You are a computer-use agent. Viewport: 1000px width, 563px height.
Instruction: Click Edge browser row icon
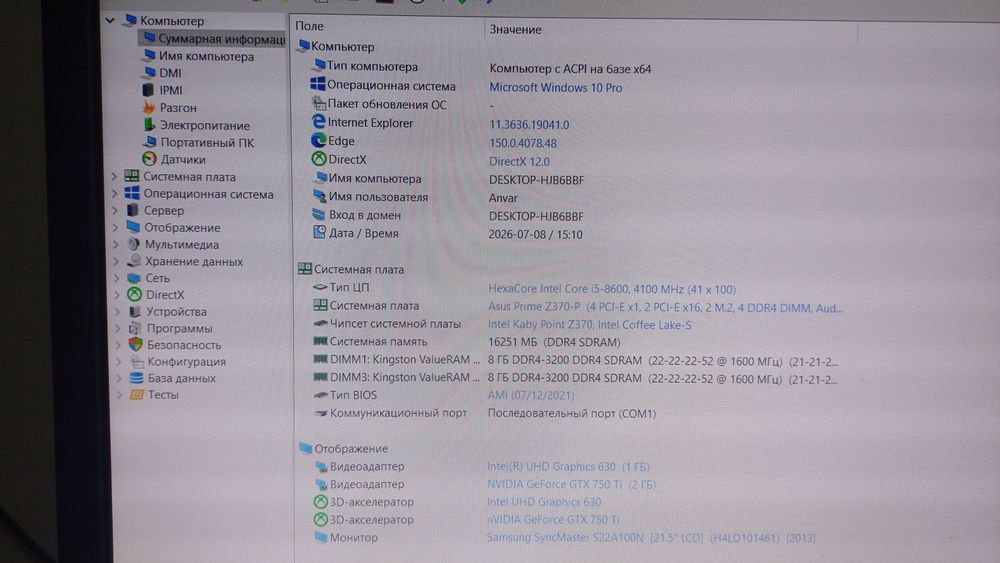tap(318, 140)
